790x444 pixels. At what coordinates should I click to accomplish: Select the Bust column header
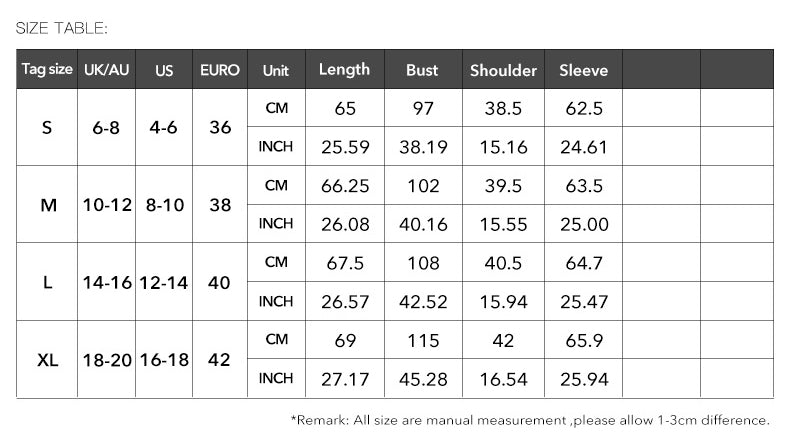422,70
